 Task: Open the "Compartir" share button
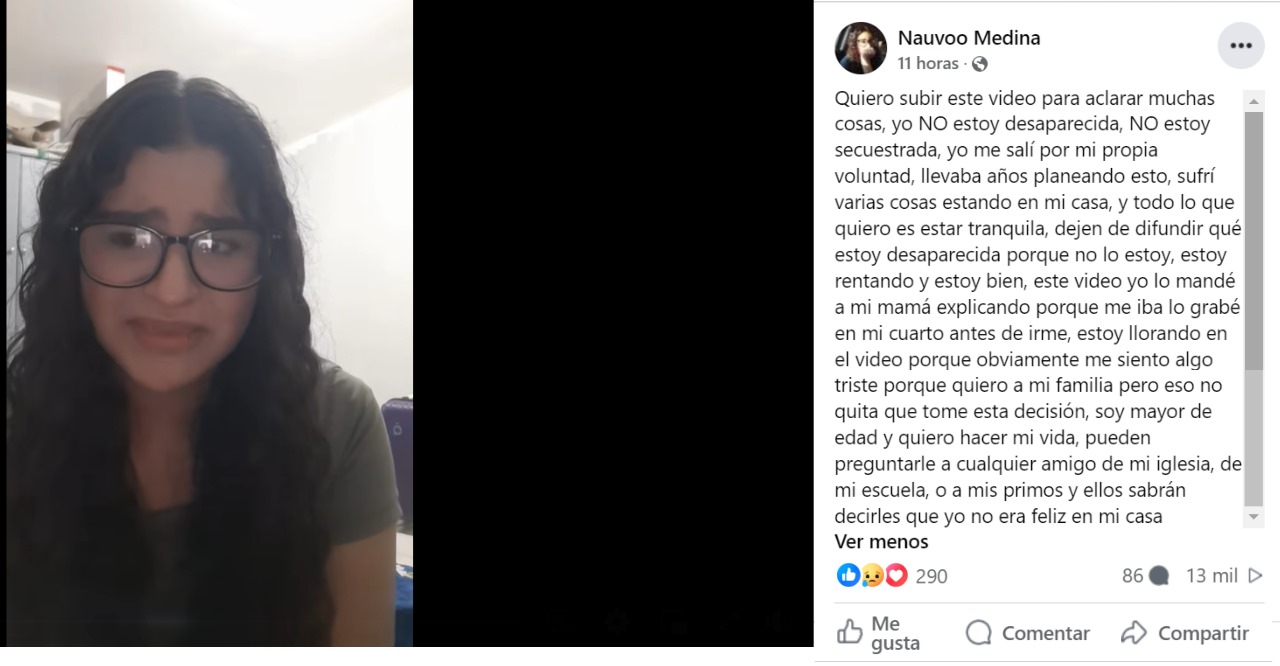[x=1185, y=633]
